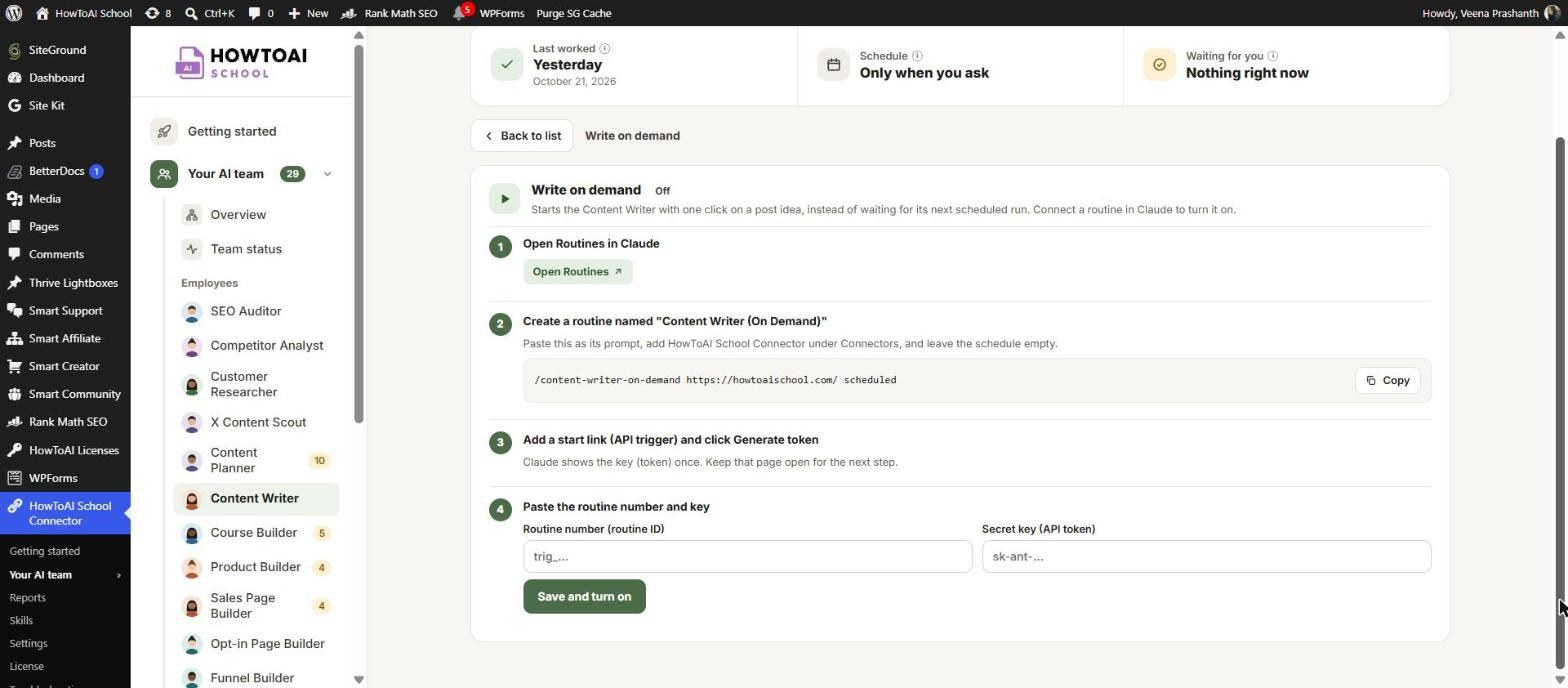Viewport: 1568px width, 688px height.
Task: Open Howdy, Veena Prashanth account menu
Action: click(1490, 13)
